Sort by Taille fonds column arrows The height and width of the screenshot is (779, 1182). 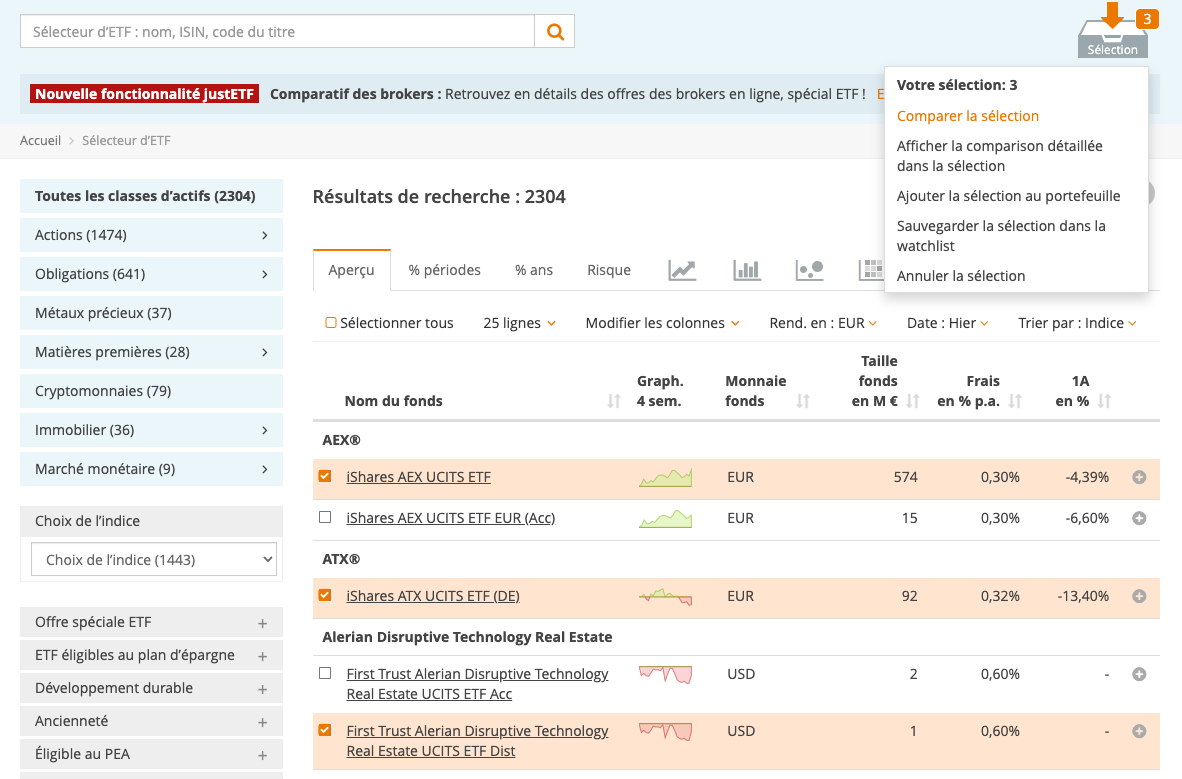point(912,401)
